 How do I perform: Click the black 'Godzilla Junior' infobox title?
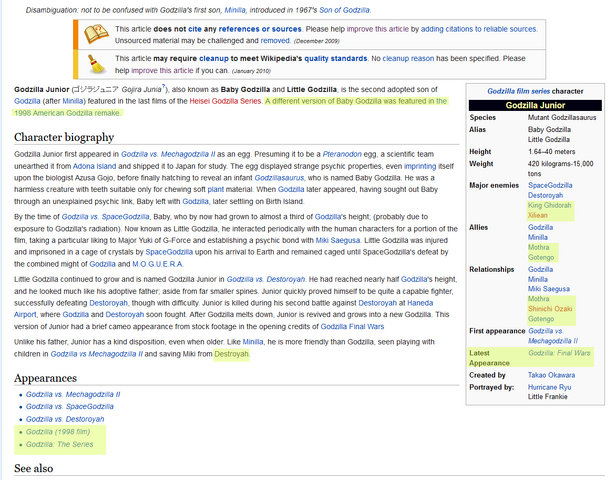[535, 105]
